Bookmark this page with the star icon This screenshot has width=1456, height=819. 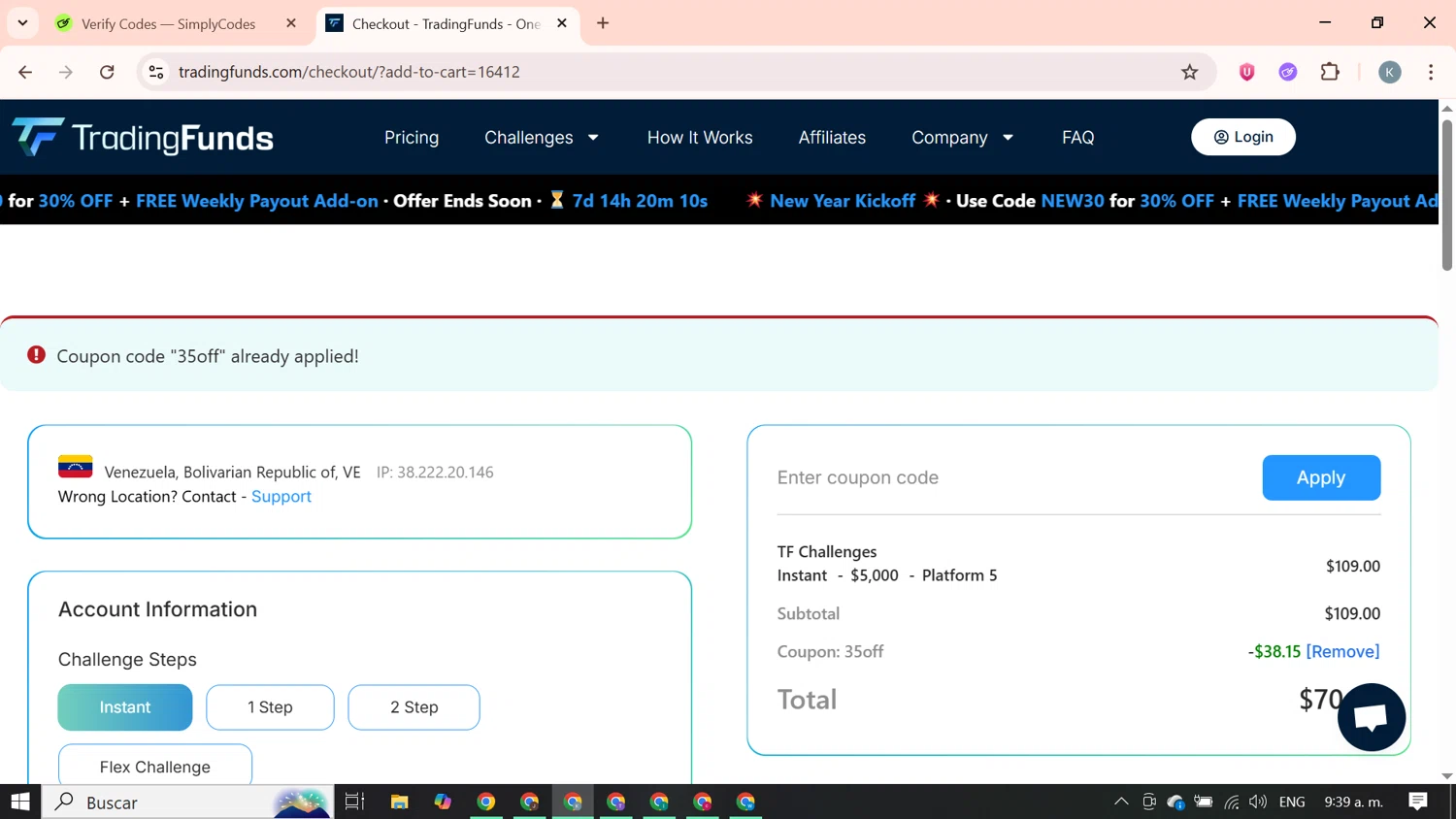1190,72
